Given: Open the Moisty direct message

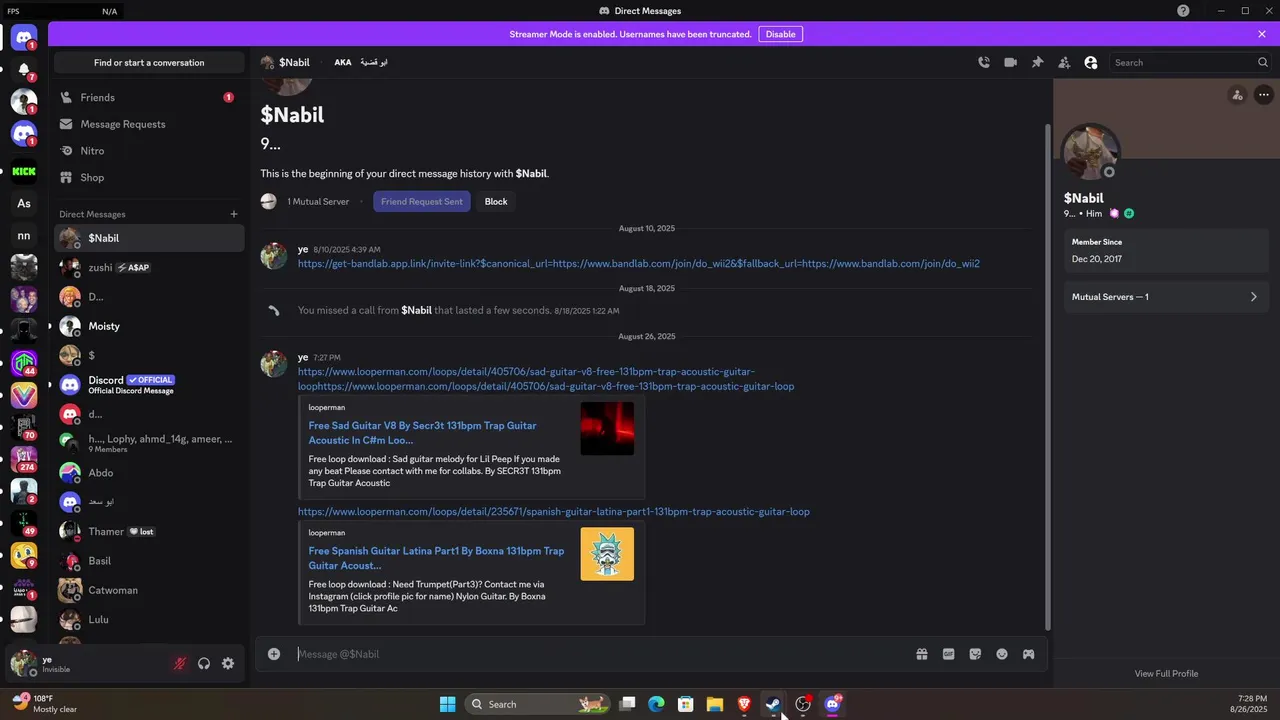Looking at the screenshot, I should pos(149,326).
